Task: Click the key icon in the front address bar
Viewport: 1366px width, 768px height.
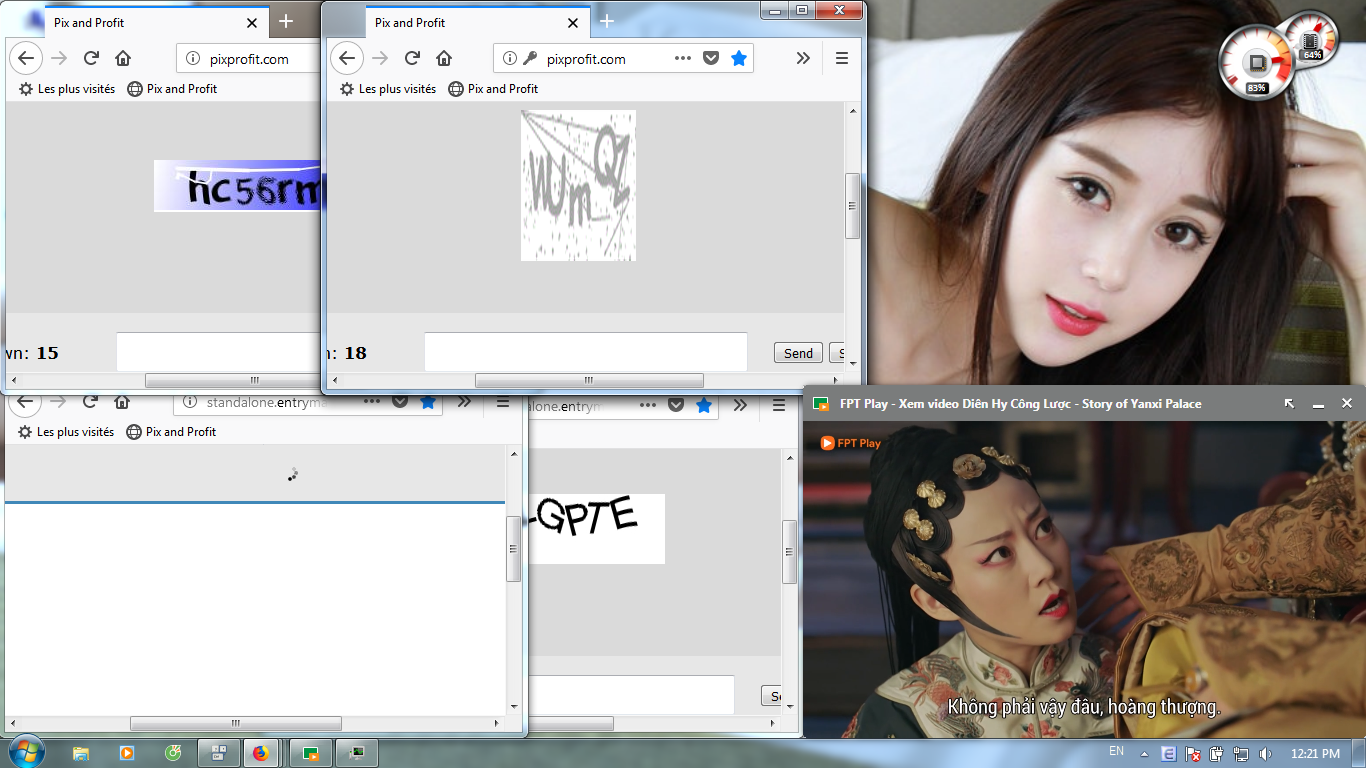Action: 529,58
